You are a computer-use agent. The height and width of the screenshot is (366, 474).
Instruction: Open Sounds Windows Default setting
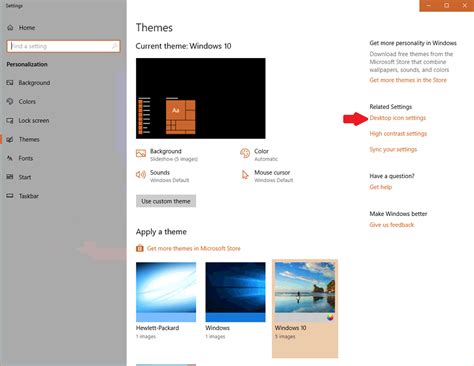163,176
